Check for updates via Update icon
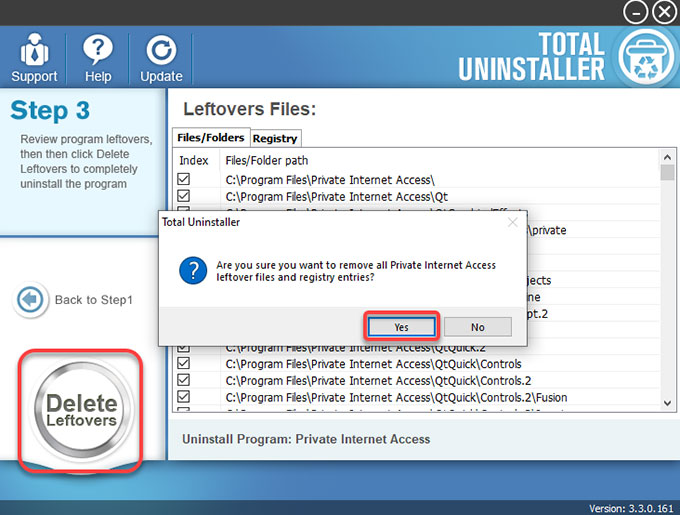The height and width of the screenshot is (515, 680). point(161,58)
